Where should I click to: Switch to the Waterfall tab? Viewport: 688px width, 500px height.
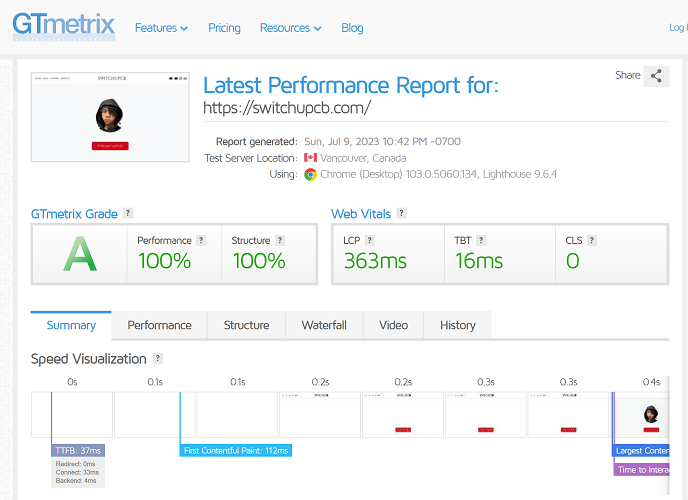[x=324, y=325]
